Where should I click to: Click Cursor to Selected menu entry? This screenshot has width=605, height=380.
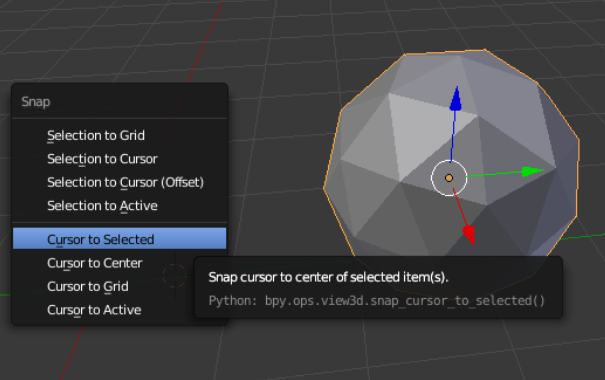120,239
